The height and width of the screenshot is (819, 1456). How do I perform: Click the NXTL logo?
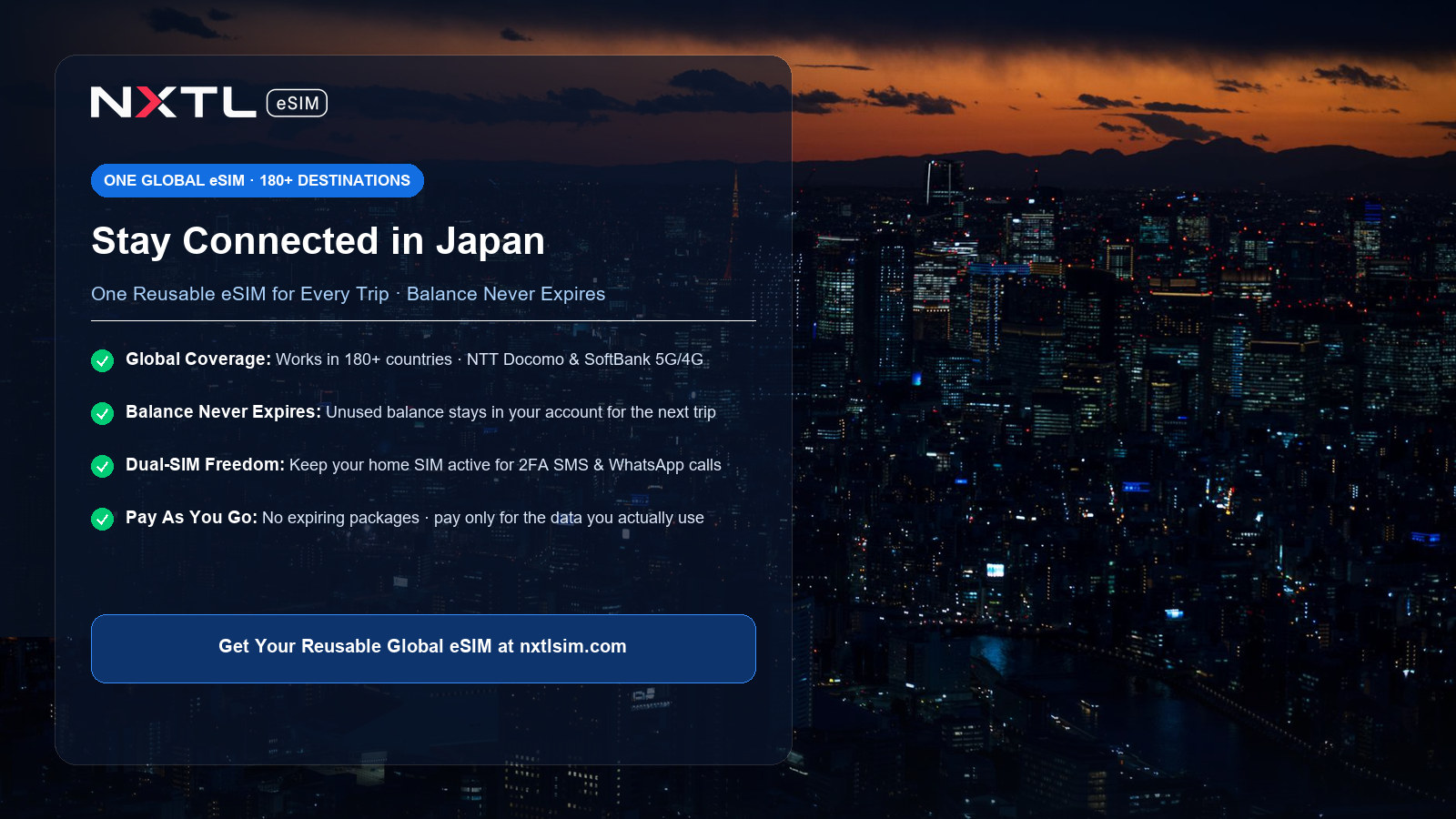point(174,103)
